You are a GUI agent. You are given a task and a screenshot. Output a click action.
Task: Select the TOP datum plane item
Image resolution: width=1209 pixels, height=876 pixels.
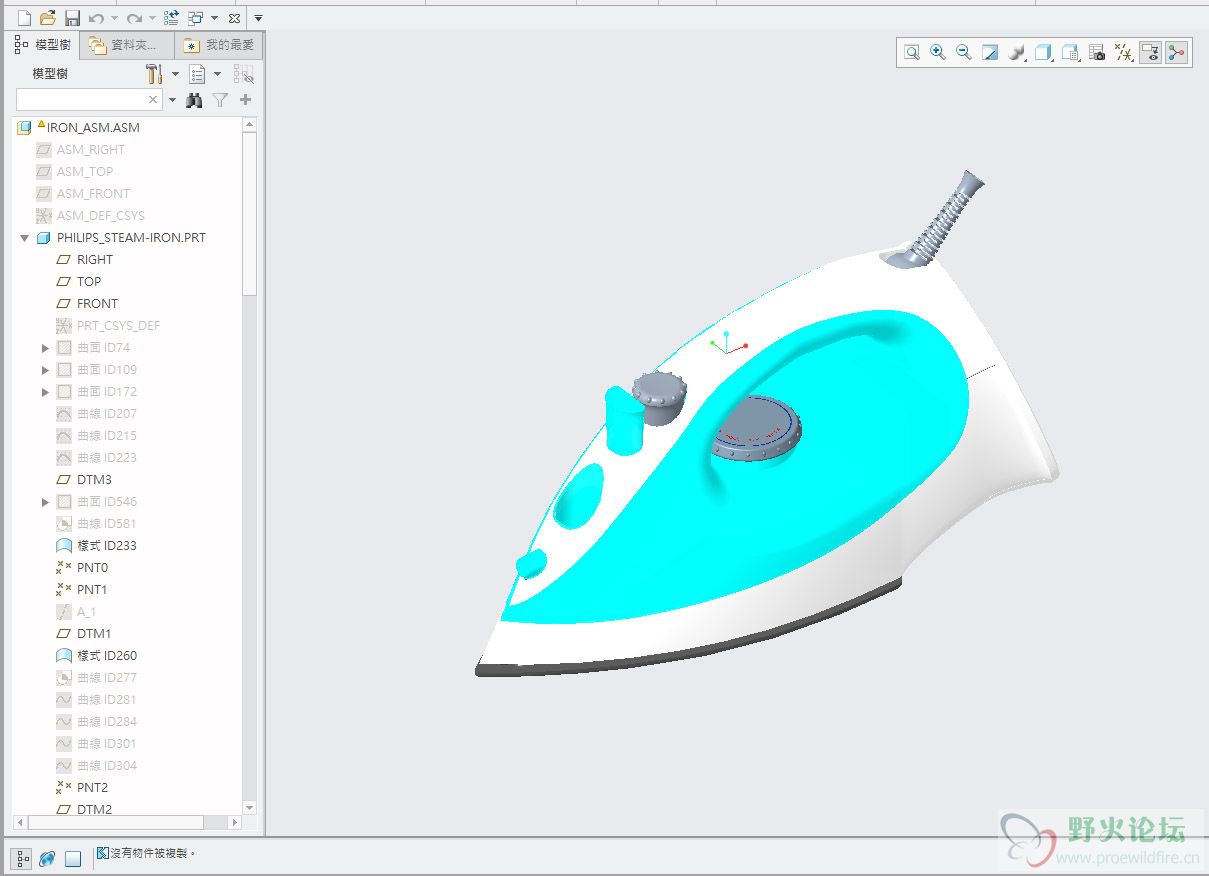(x=89, y=281)
